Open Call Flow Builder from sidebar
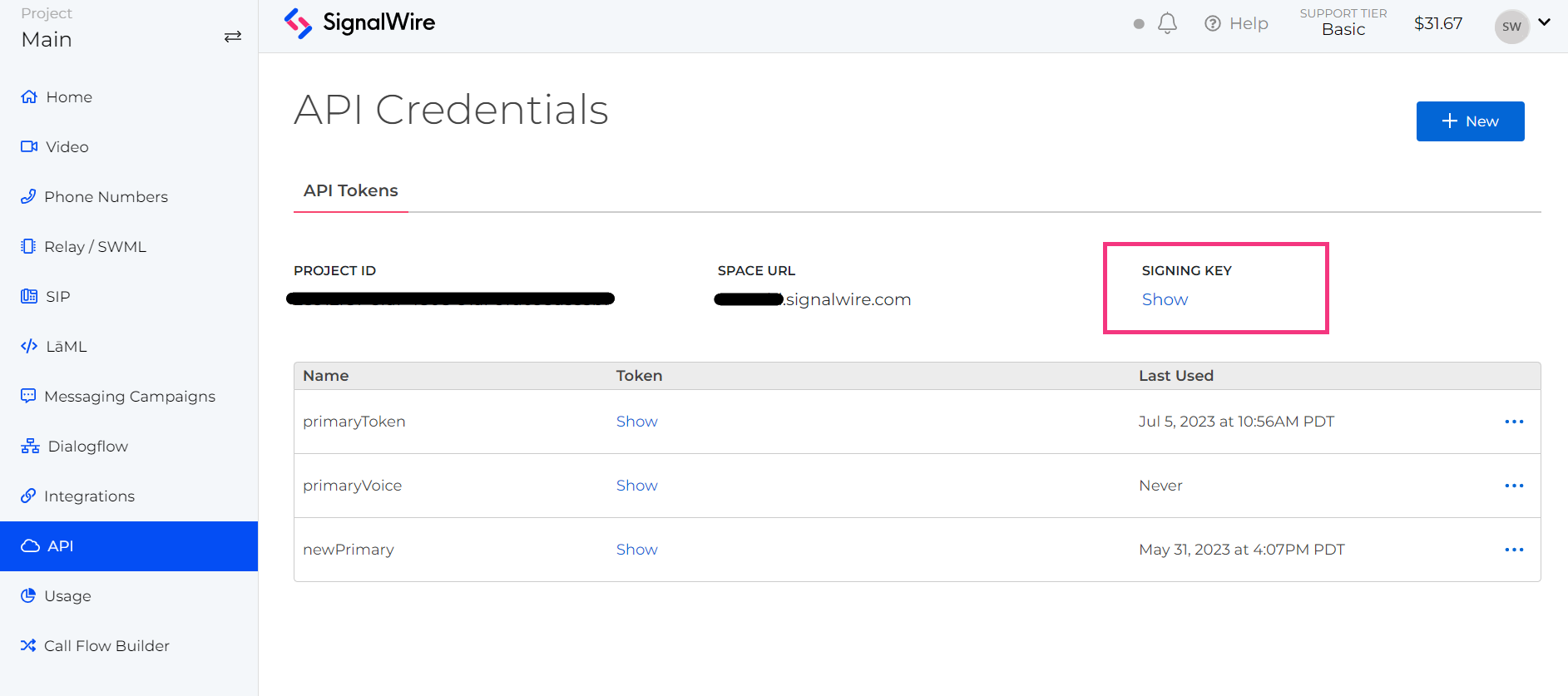 pyautogui.click(x=106, y=645)
